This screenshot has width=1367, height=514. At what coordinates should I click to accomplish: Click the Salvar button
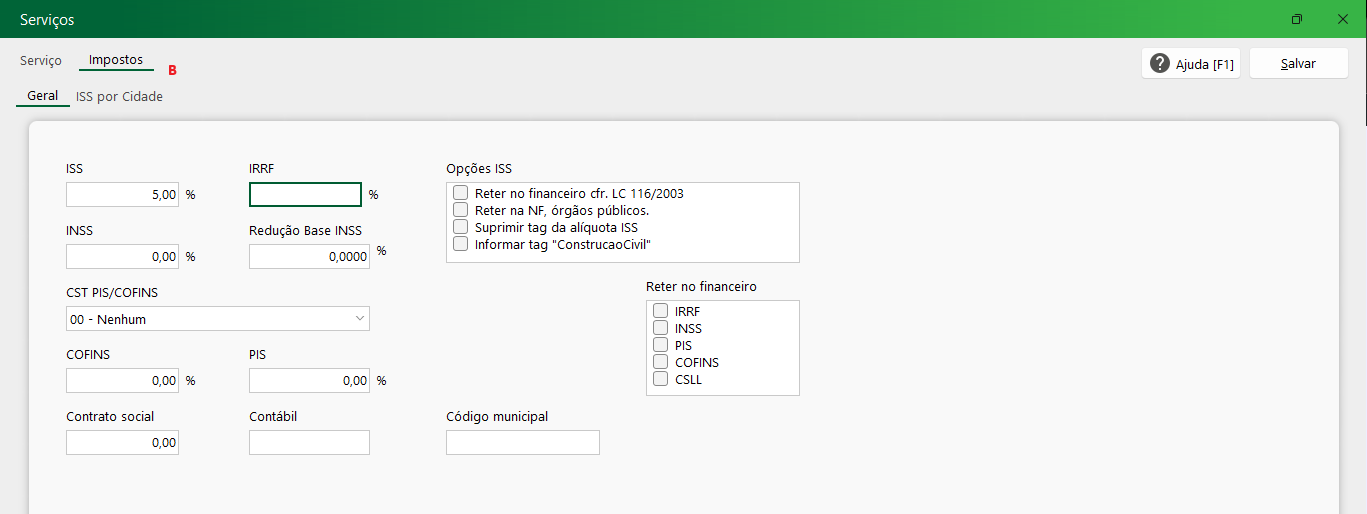point(1298,64)
